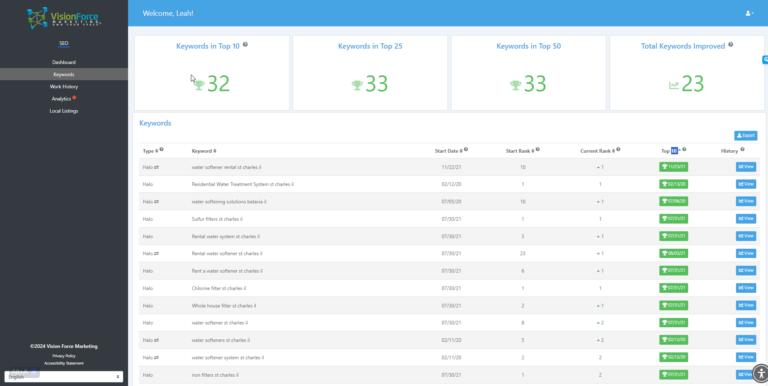Open Analytics in the sidebar
The width and height of the screenshot is (768, 386).
click(61, 99)
